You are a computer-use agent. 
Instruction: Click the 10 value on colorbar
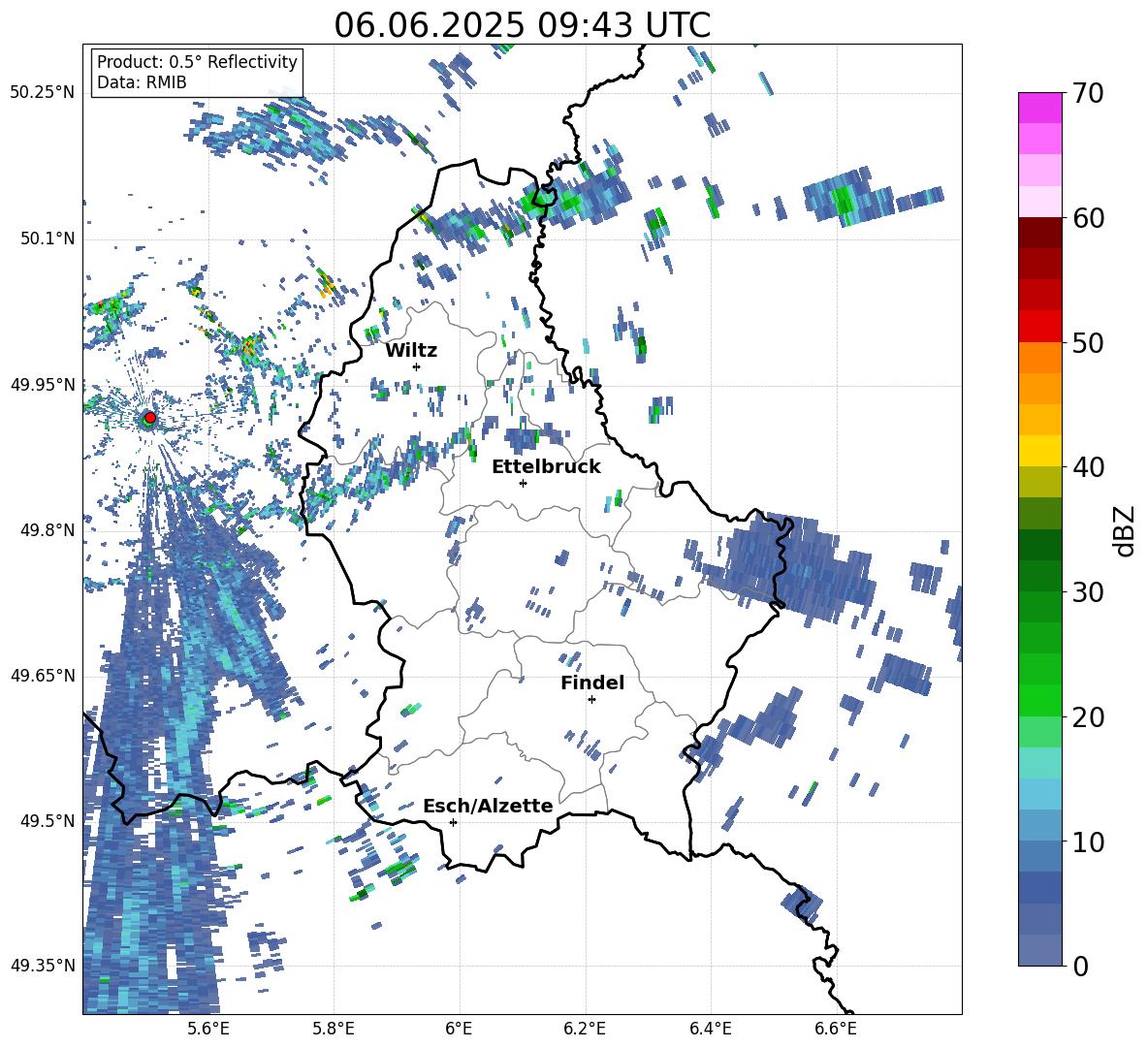[x=1087, y=842]
